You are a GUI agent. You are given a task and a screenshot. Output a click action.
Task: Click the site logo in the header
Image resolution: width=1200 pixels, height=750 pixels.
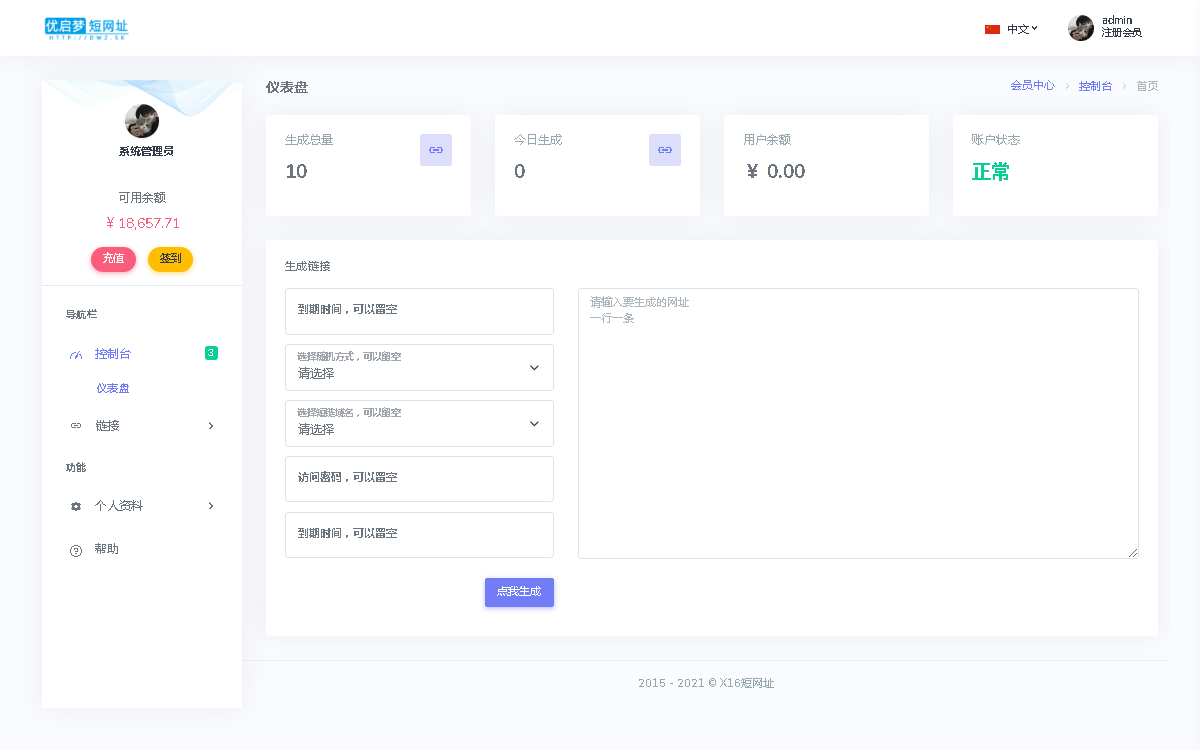[x=86, y=29]
